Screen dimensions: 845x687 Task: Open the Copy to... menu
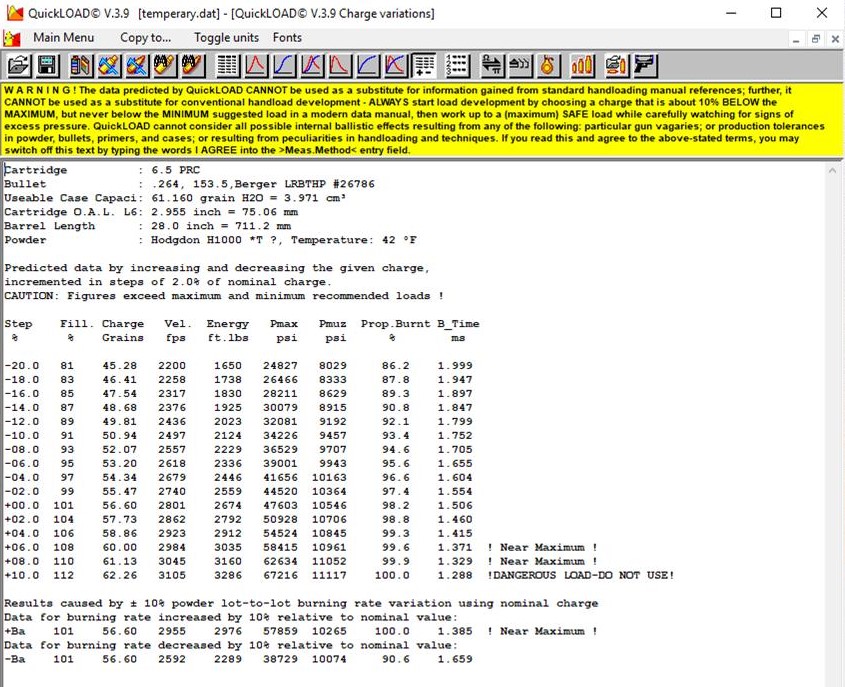click(146, 38)
